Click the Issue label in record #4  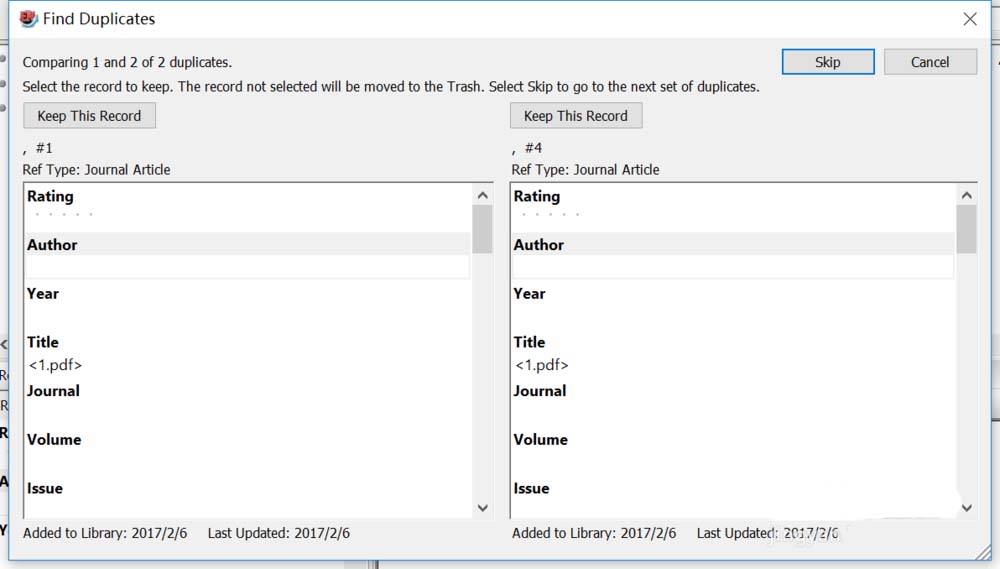[x=531, y=489]
